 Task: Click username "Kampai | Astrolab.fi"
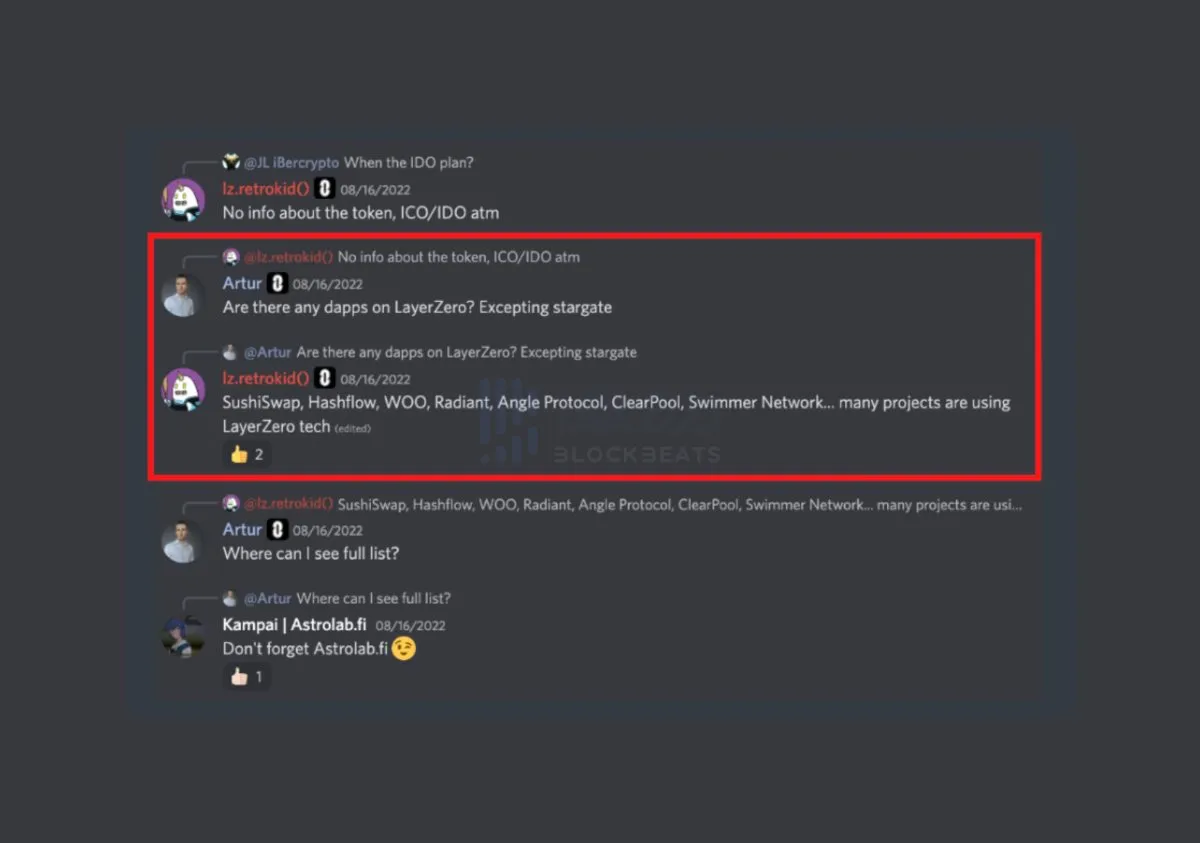point(294,625)
